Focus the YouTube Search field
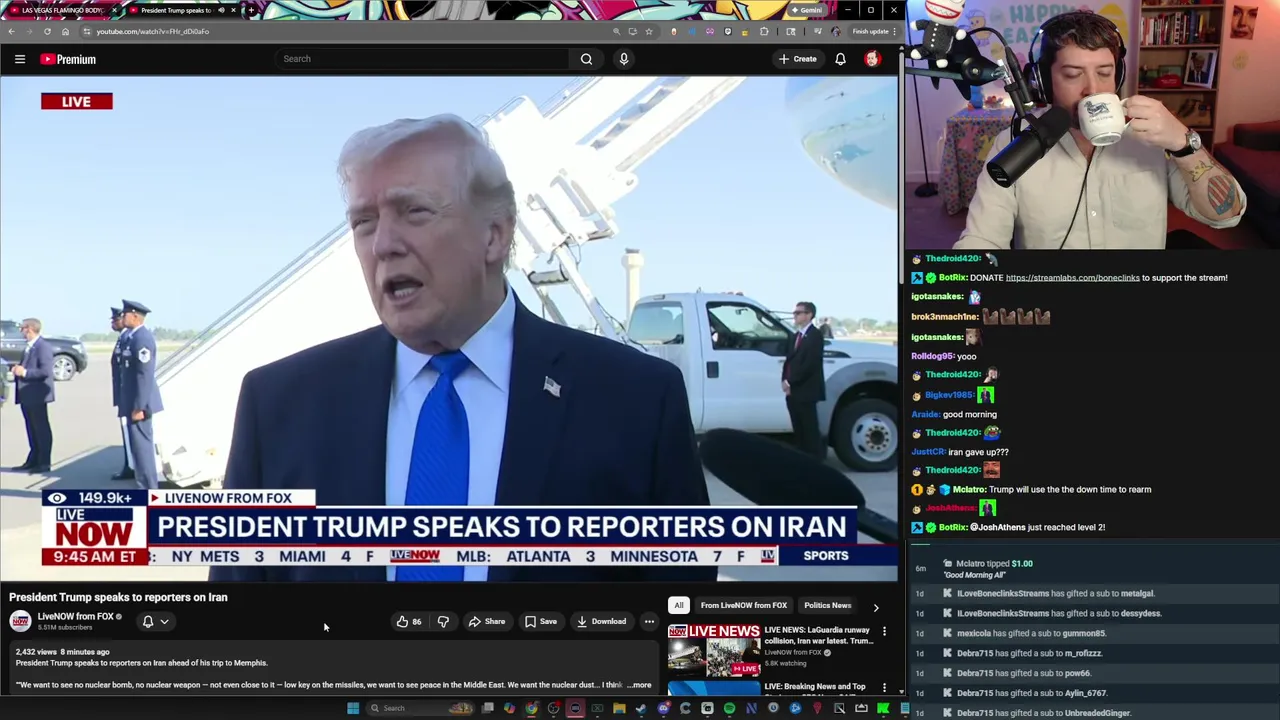Viewport: 1280px width, 720px height. 422,59
